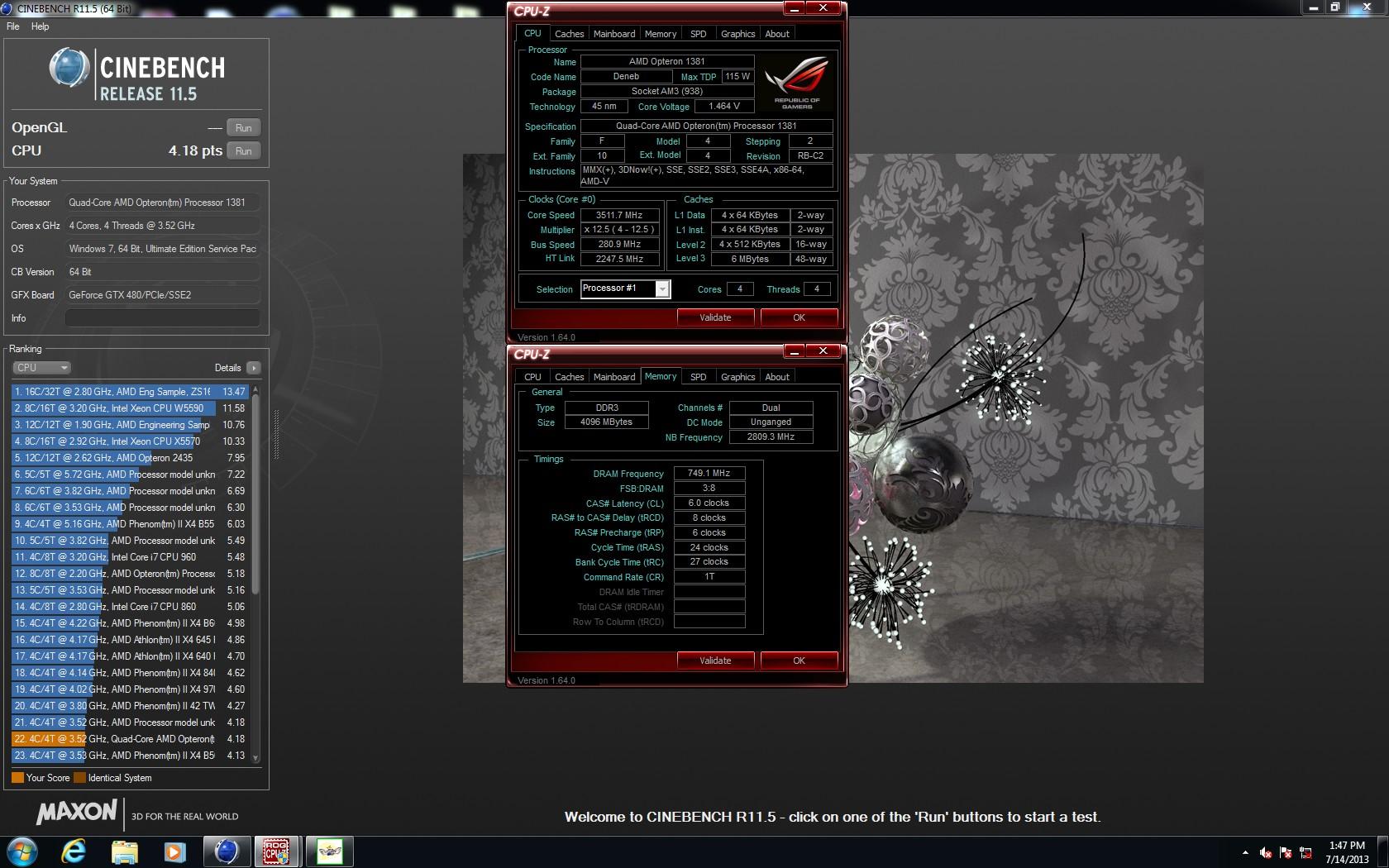1389x868 pixels.
Task: Run the CPU benchmark
Action: tap(243, 151)
